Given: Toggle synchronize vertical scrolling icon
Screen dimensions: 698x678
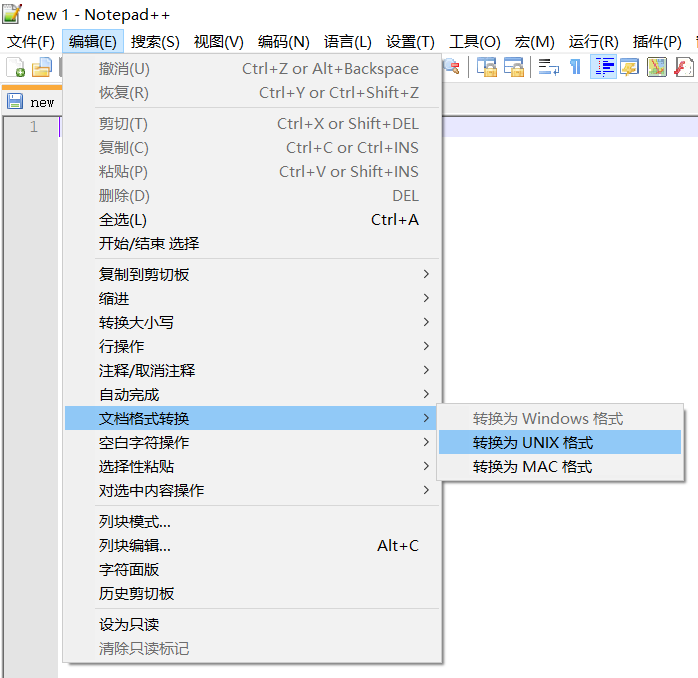Looking at the screenshot, I should 487,68.
